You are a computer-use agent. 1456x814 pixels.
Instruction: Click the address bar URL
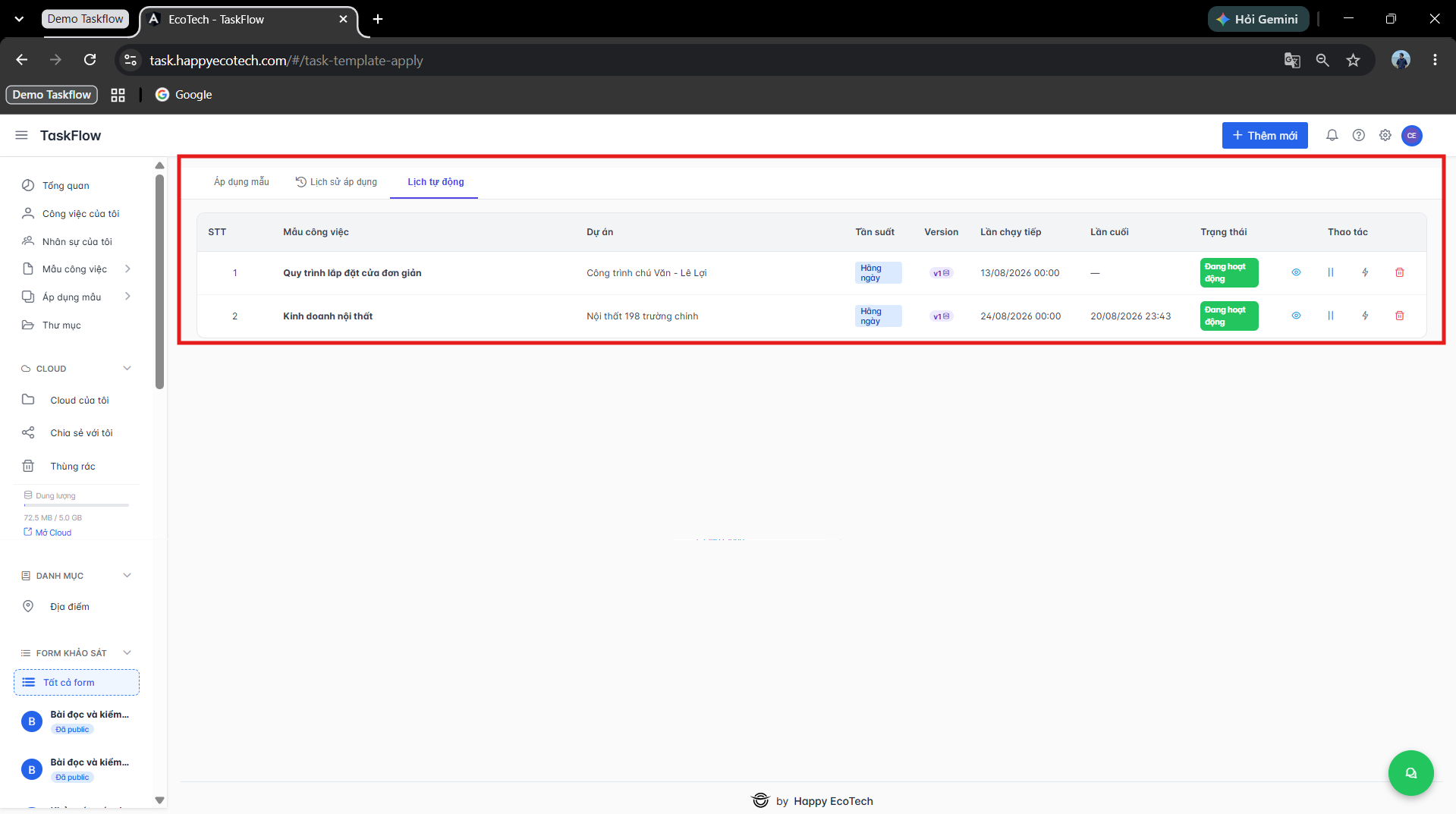[286, 61]
